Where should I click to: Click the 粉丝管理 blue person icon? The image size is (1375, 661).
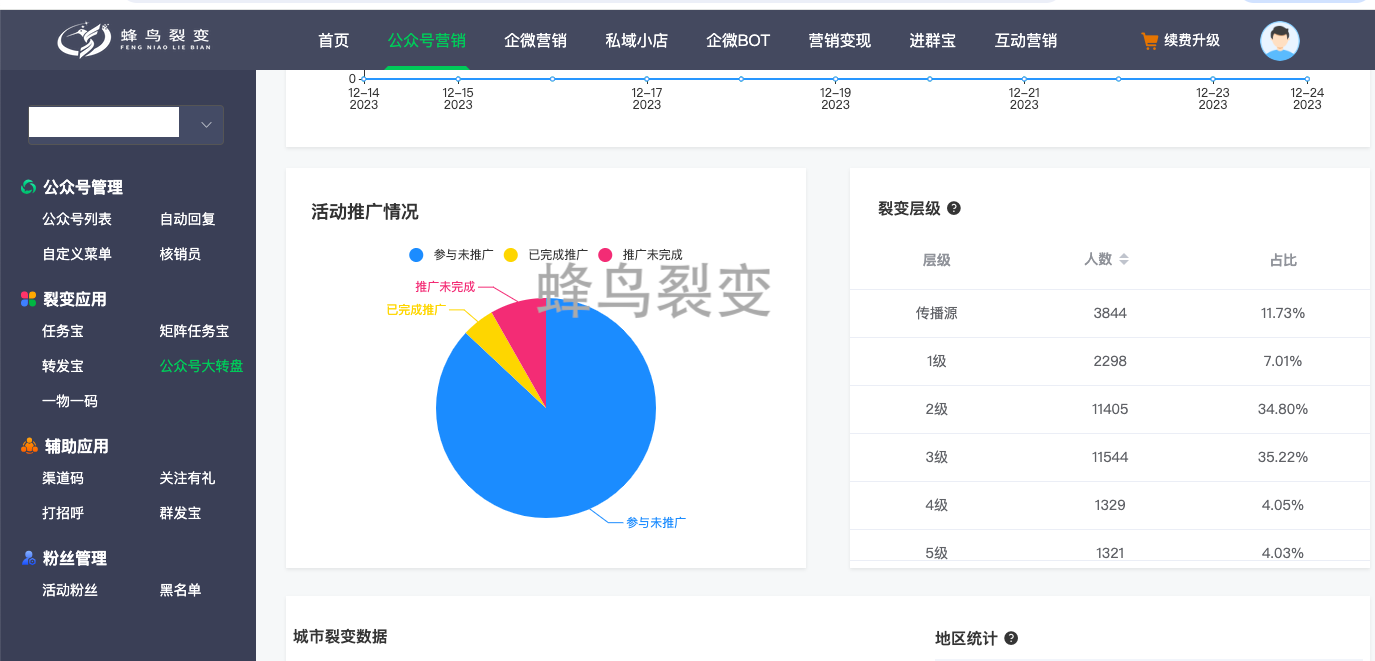pyautogui.click(x=28, y=558)
